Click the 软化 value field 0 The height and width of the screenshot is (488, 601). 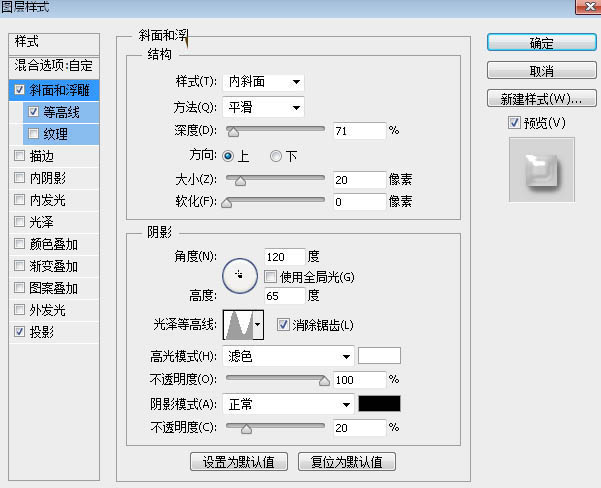click(x=360, y=202)
